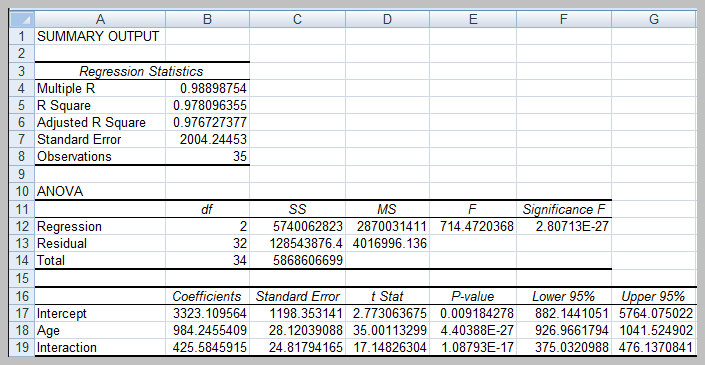Click the Regression Statistics heading cell
This screenshot has height=365, width=705.
[x=142, y=71]
